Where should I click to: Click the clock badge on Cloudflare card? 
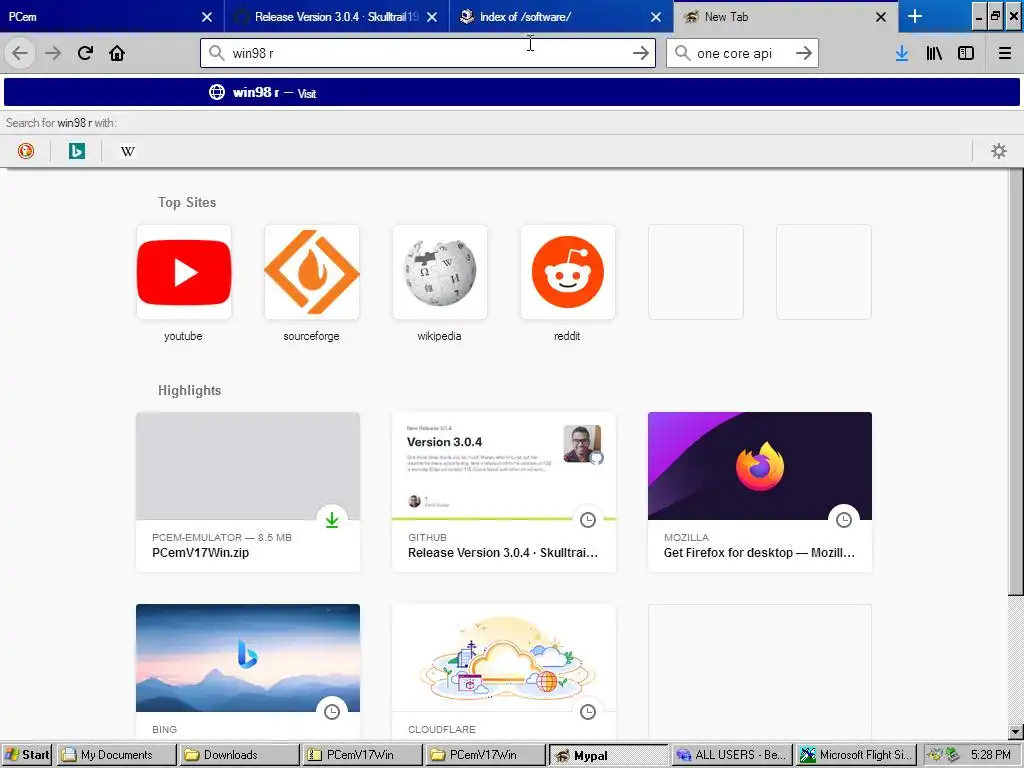tap(588, 712)
